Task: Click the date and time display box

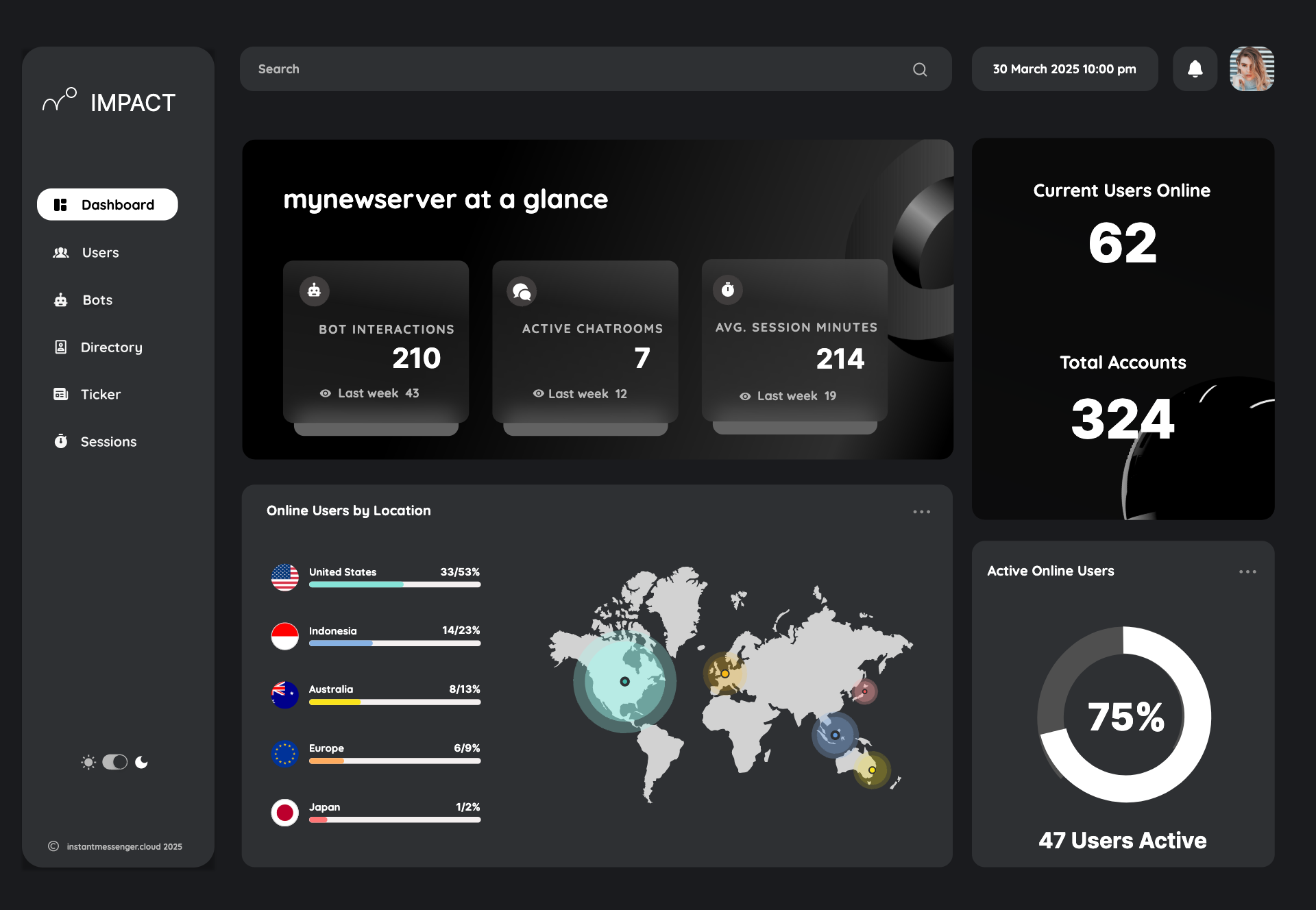Action: pyautogui.click(x=1064, y=69)
